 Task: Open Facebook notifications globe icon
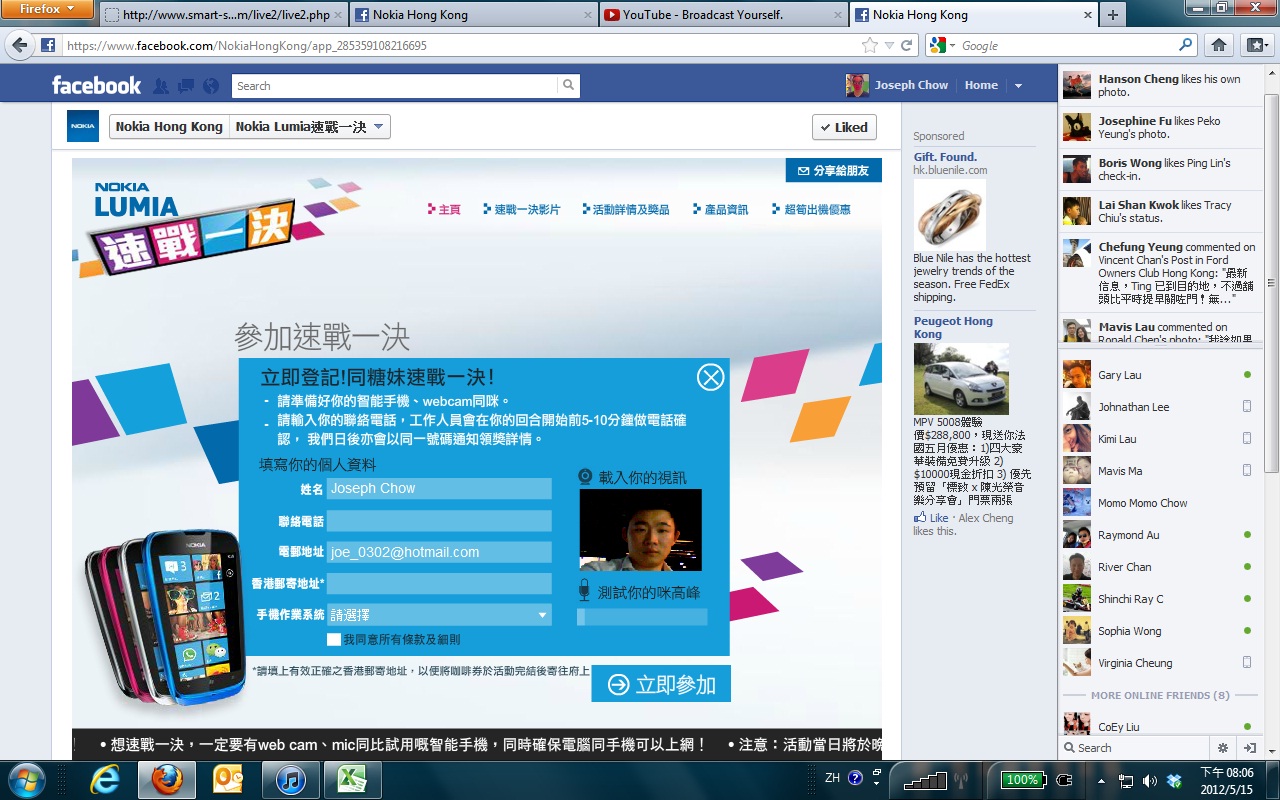point(210,86)
